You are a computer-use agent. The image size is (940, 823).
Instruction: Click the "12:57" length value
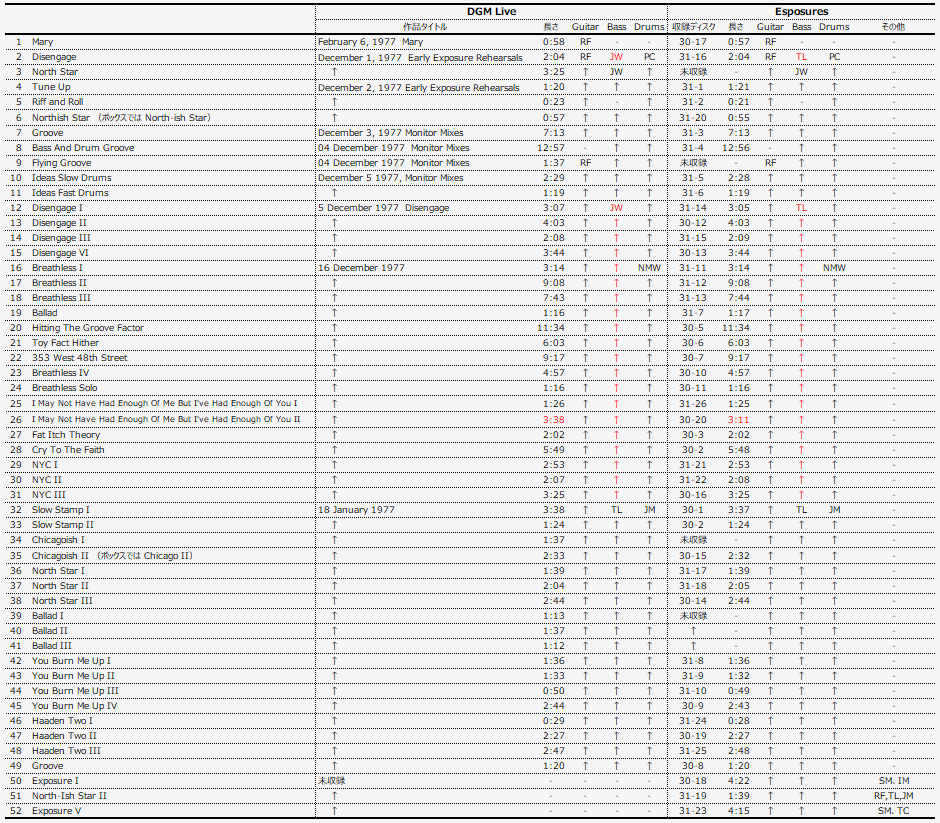pos(551,147)
